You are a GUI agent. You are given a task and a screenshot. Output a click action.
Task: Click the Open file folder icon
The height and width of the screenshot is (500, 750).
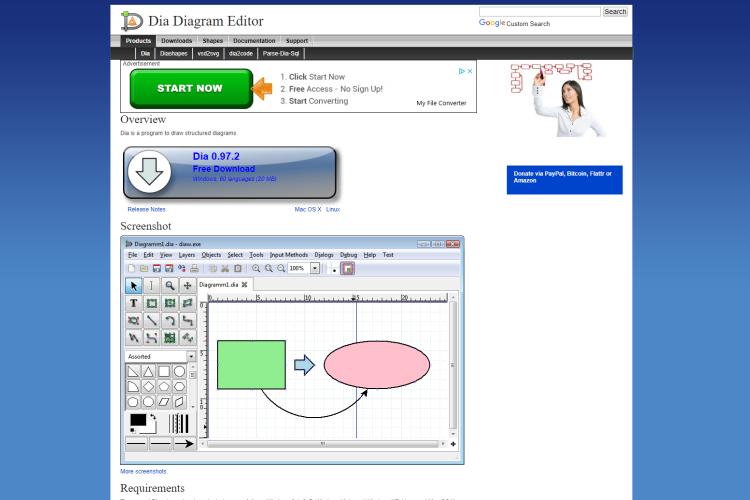[x=143, y=268]
